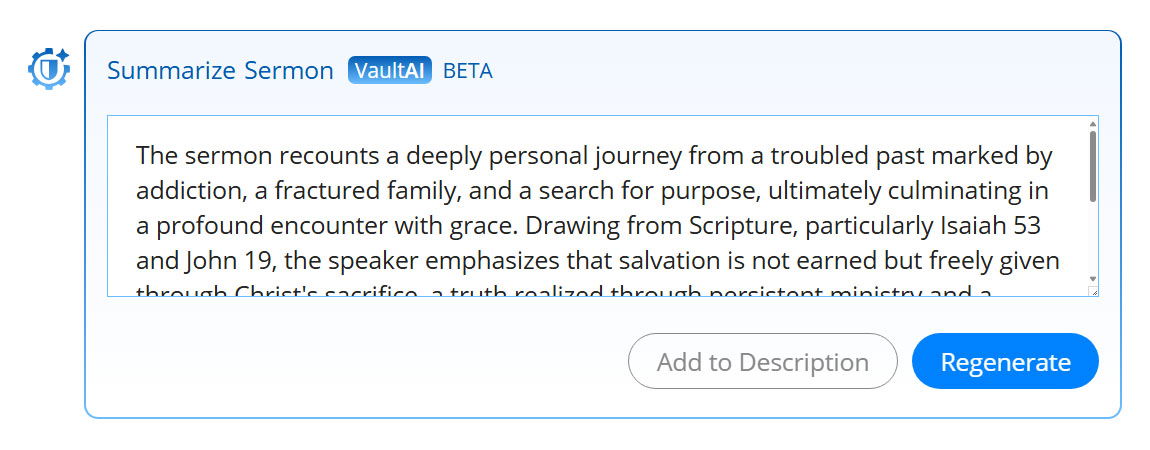
Task: Click the summary scrollbar thumb
Action: (x=1093, y=166)
